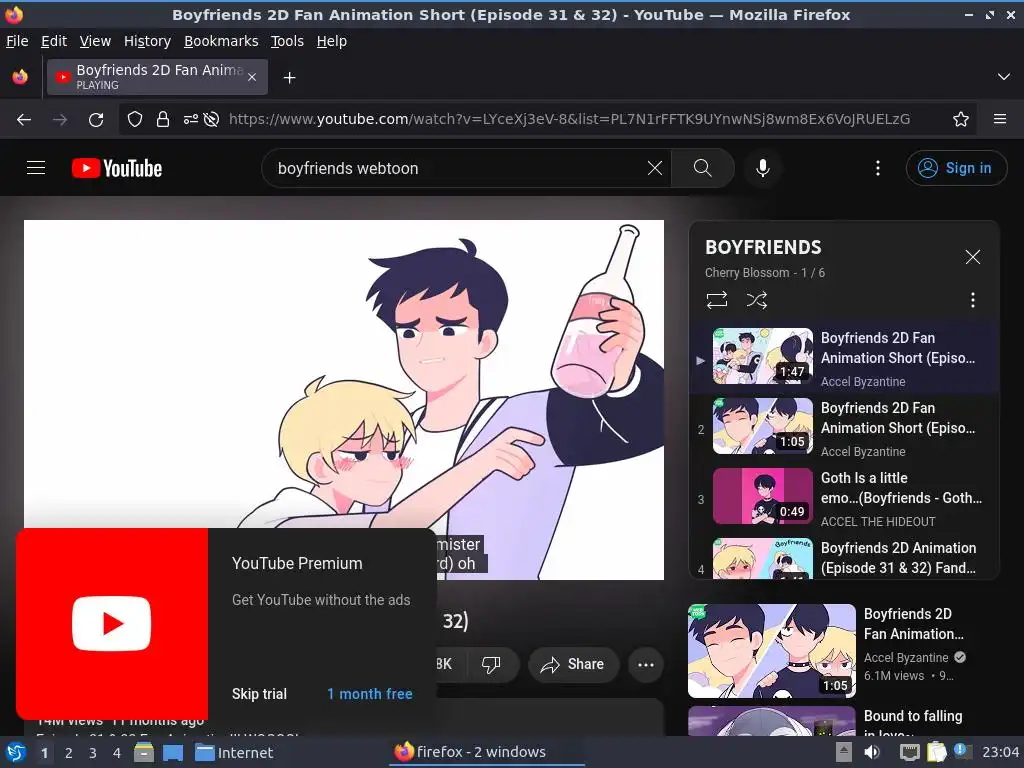
Task: Open the site permissions icon in the address bar
Action: [x=190, y=120]
